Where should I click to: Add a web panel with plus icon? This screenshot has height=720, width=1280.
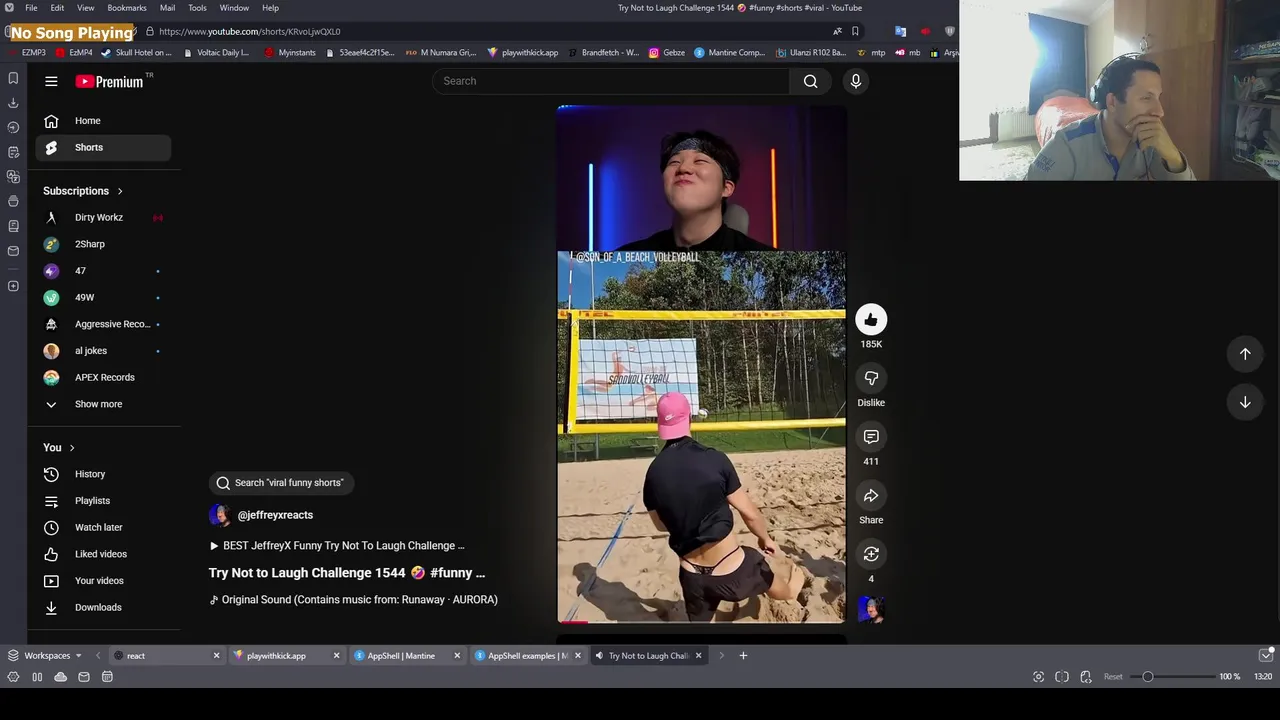13,286
